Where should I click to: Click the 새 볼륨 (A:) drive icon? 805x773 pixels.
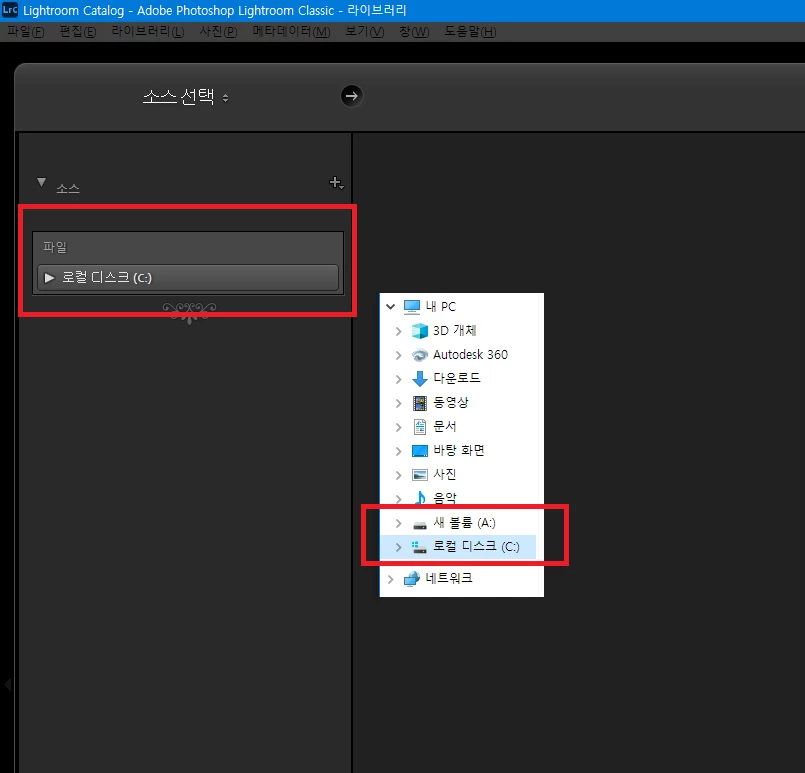pos(419,525)
